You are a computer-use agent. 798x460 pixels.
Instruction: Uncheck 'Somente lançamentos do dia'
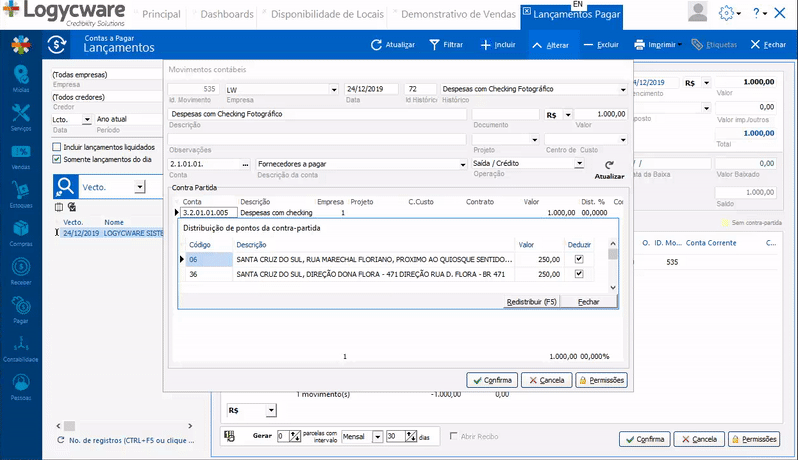click(x=57, y=158)
